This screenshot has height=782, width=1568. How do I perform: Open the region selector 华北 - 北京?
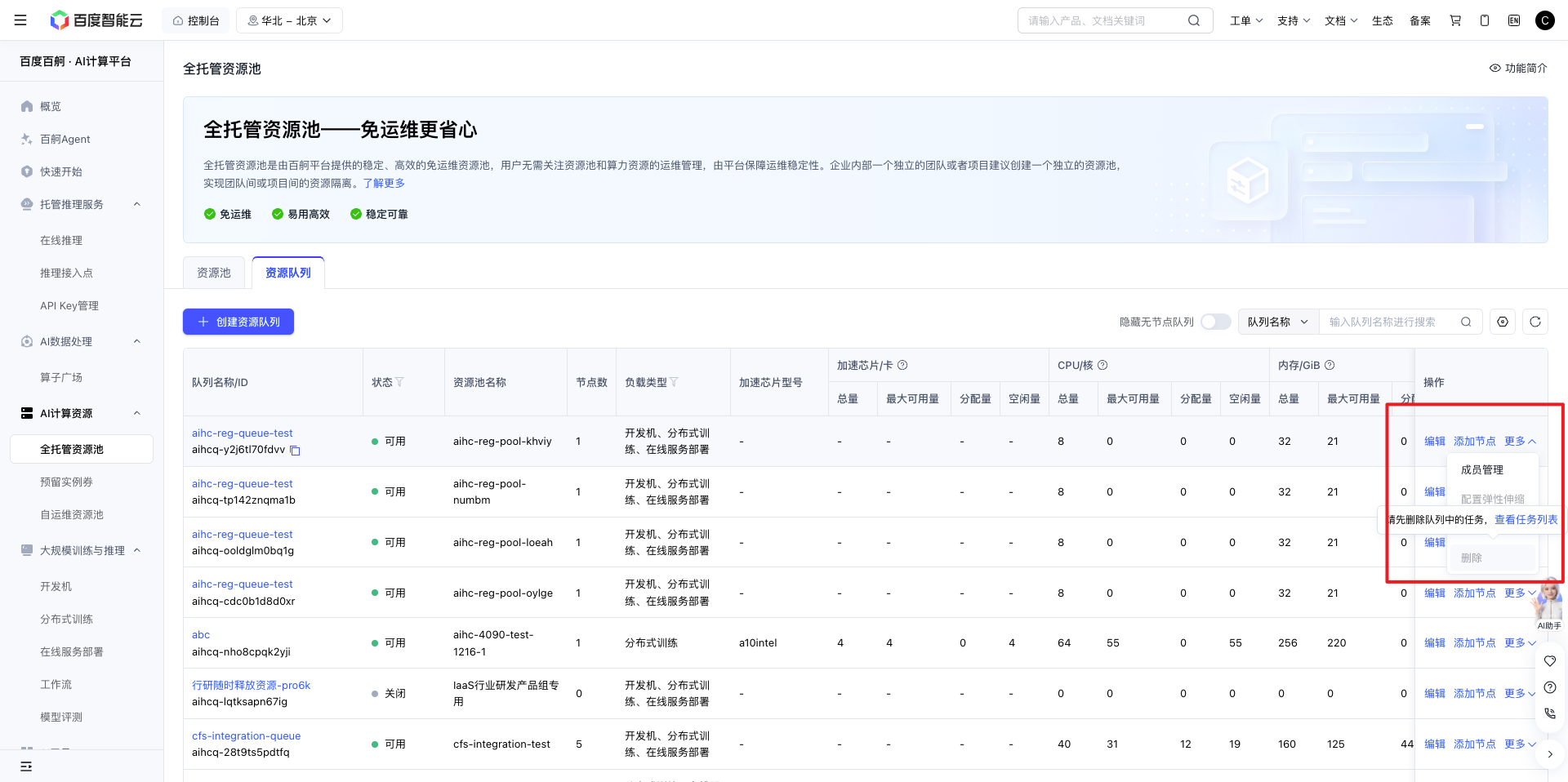[x=289, y=20]
